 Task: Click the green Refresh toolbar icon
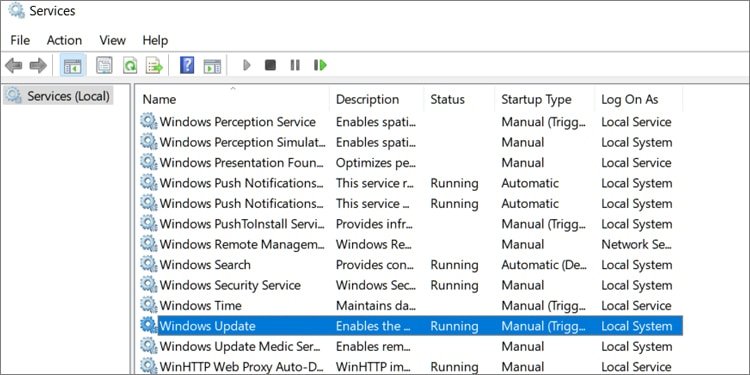pos(130,65)
